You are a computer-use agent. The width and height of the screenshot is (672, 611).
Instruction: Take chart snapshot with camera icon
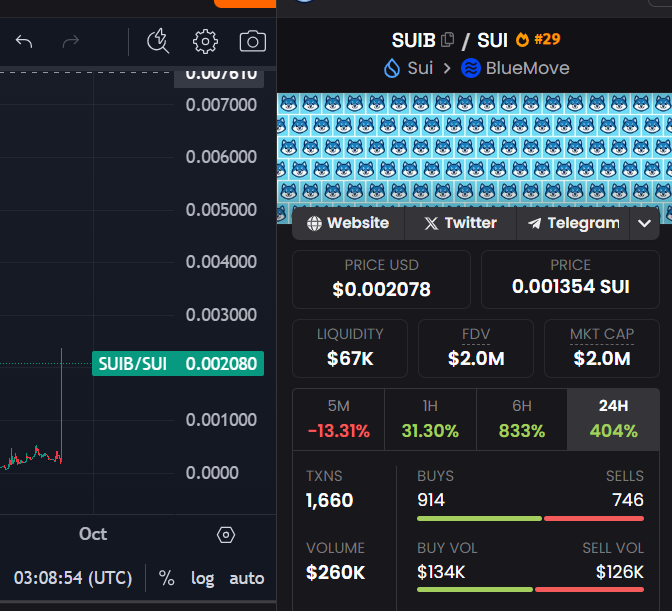click(252, 42)
